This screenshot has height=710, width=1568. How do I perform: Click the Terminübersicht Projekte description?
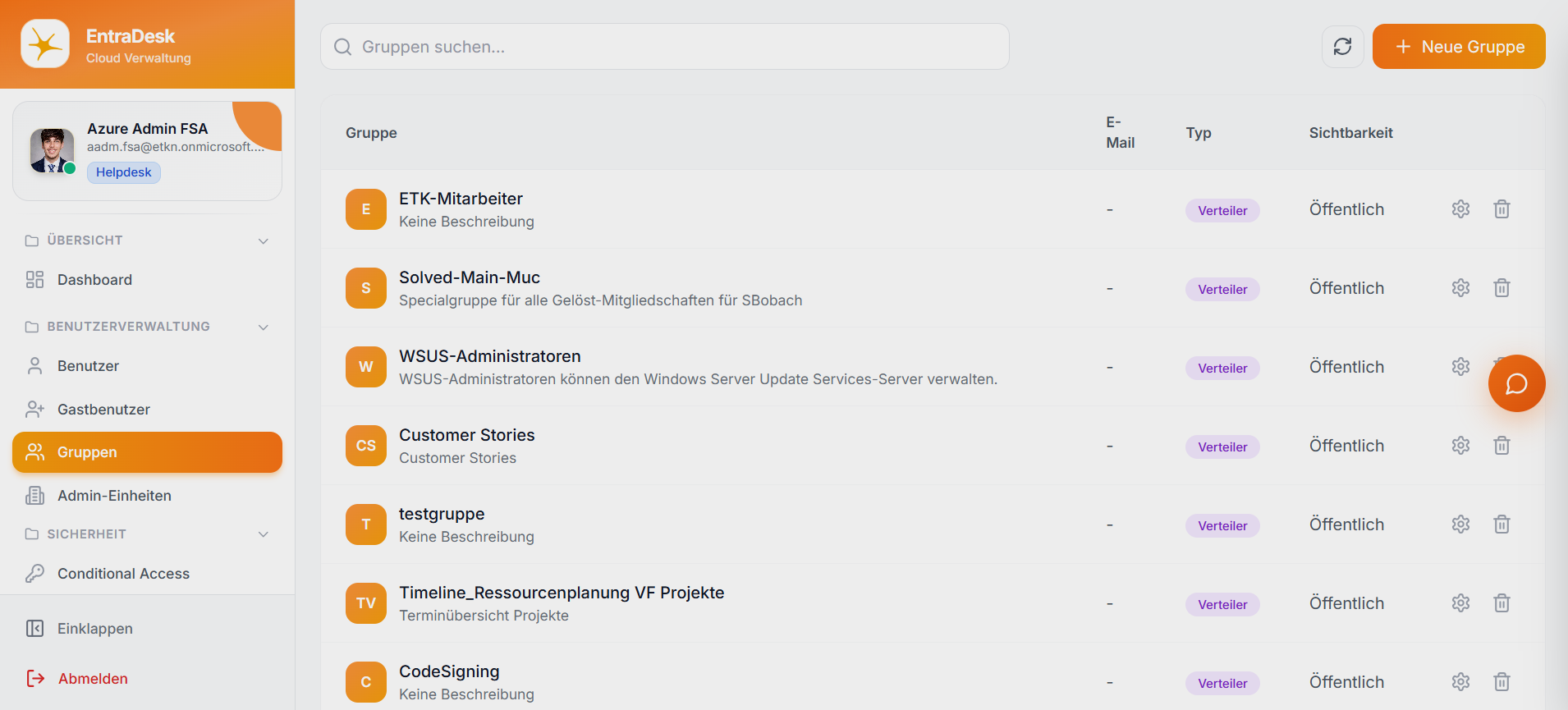pyautogui.click(x=484, y=616)
